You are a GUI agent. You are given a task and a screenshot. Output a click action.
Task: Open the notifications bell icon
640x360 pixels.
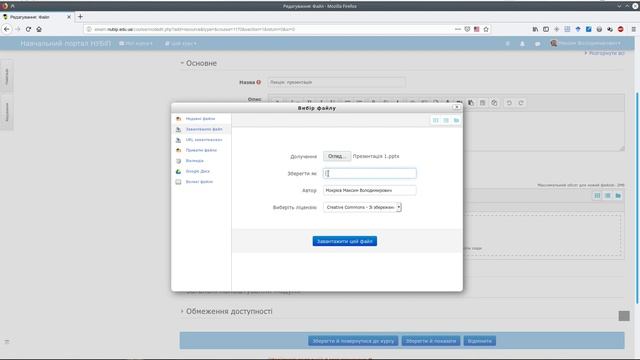pyautogui.click(x=522, y=44)
